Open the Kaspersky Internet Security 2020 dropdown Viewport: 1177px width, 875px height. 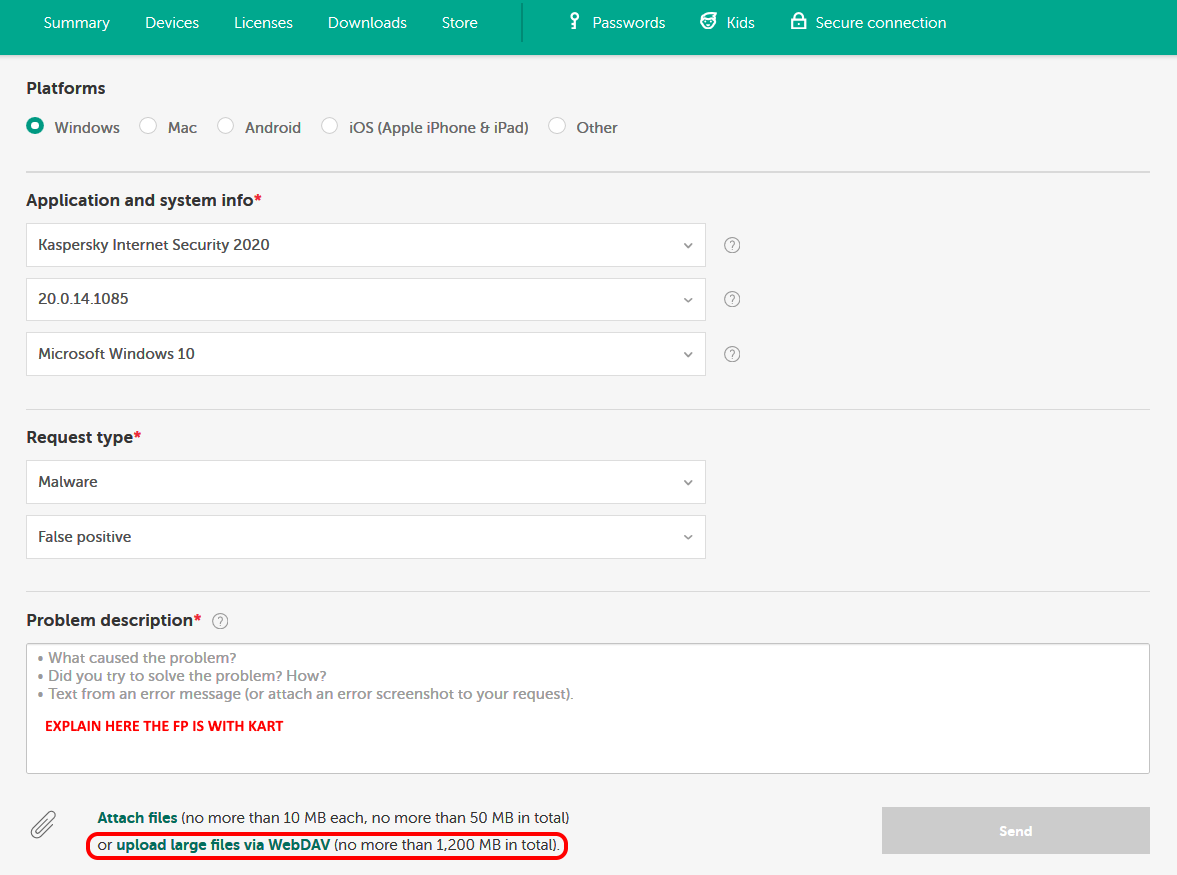(366, 245)
